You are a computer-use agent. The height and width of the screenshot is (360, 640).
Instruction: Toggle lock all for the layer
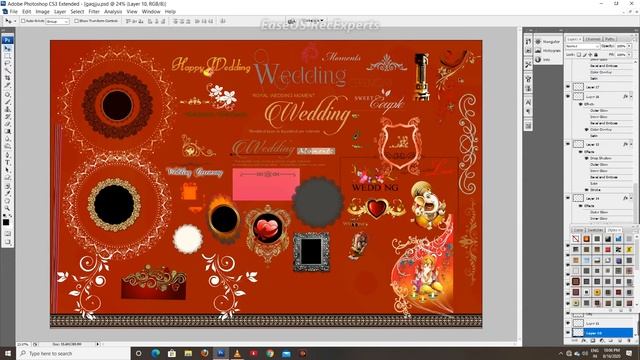point(596,54)
